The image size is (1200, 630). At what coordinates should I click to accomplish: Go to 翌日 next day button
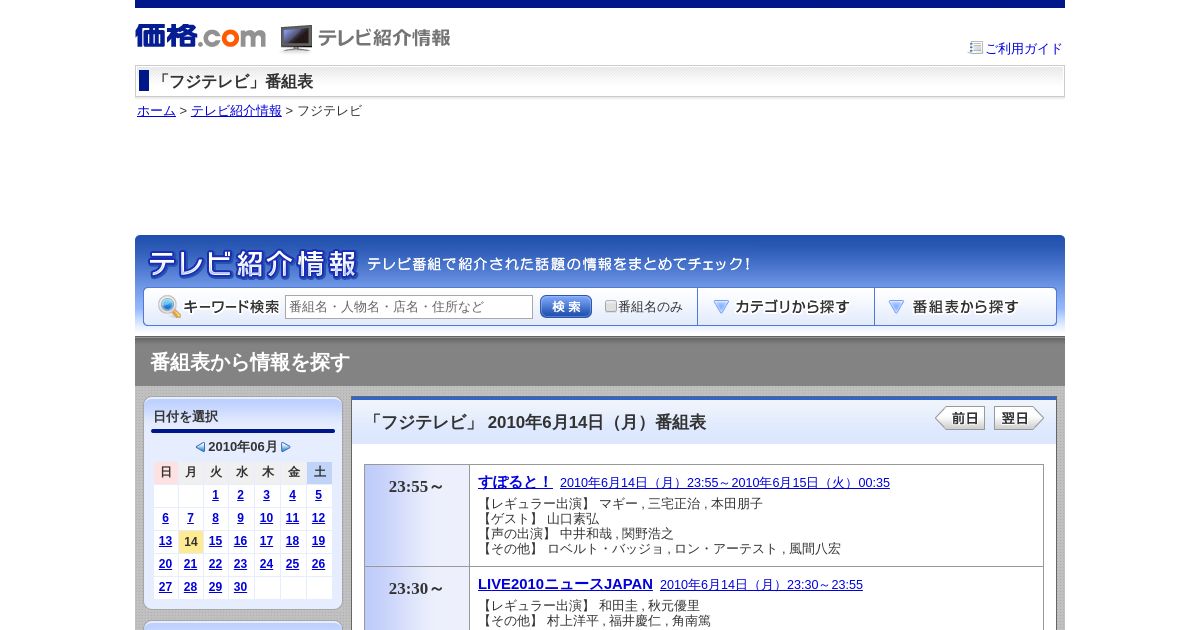[1019, 418]
